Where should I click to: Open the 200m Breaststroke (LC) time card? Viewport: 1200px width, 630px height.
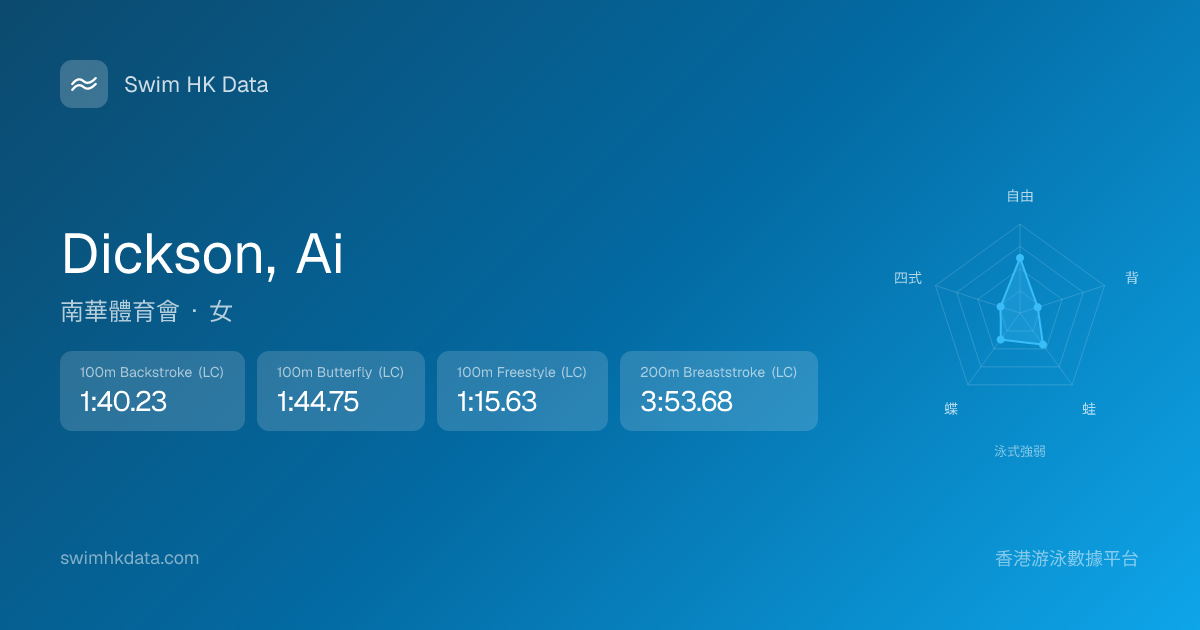click(x=718, y=391)
